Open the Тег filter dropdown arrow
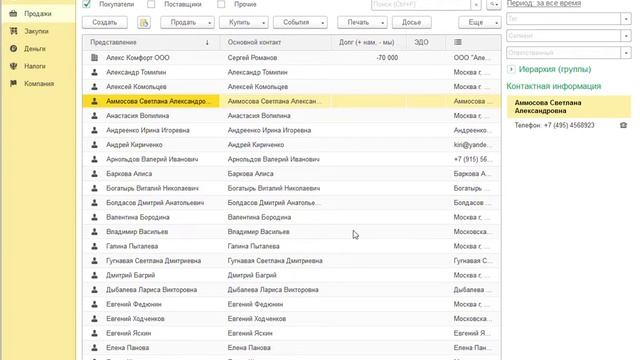 tap(626, 19)
